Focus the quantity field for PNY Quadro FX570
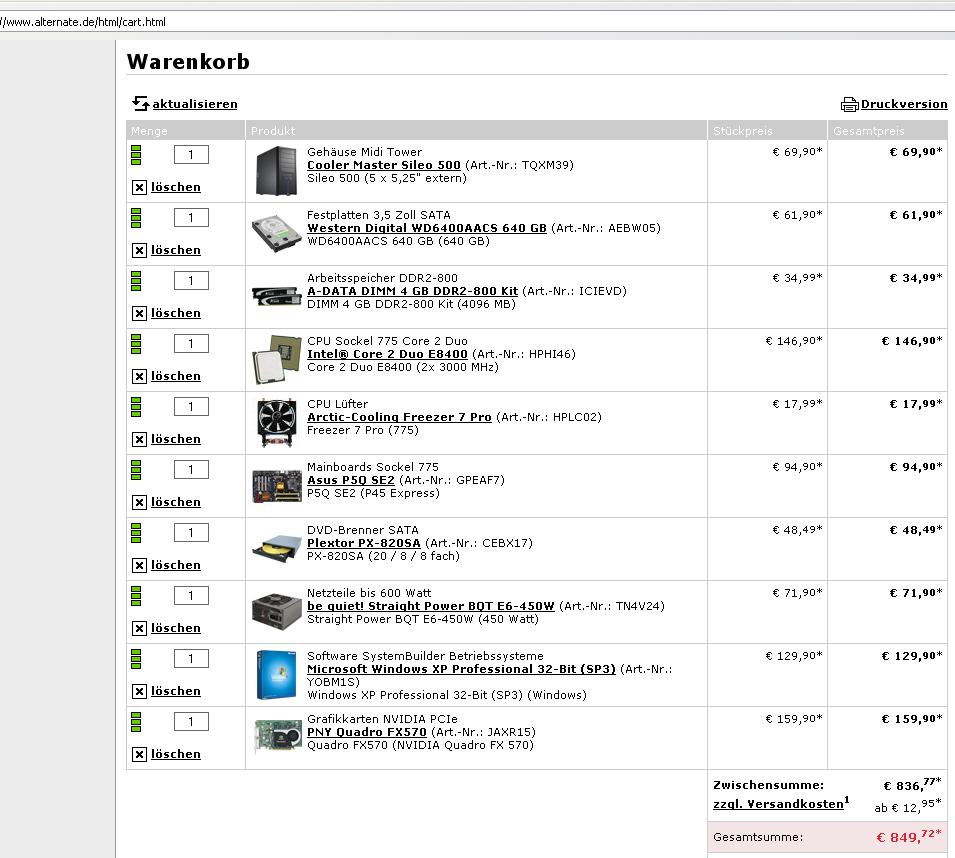Screen dimensions: 955x858 pos(191,722)
